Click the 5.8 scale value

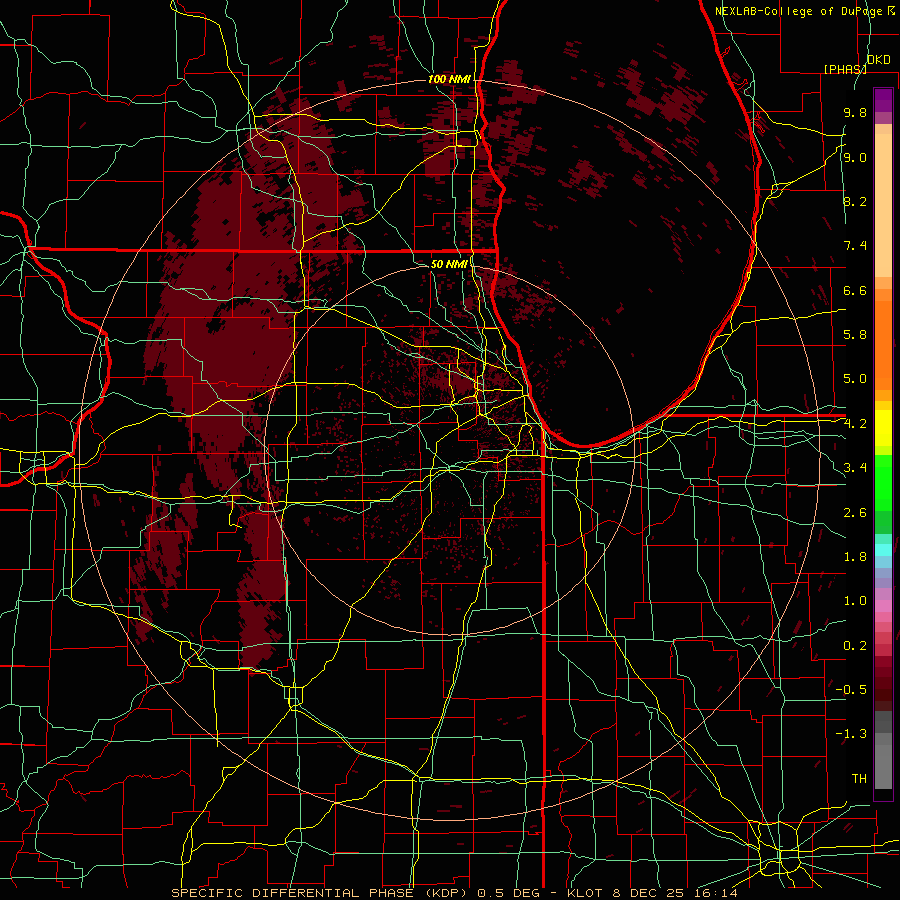click(x=855, y=335)
